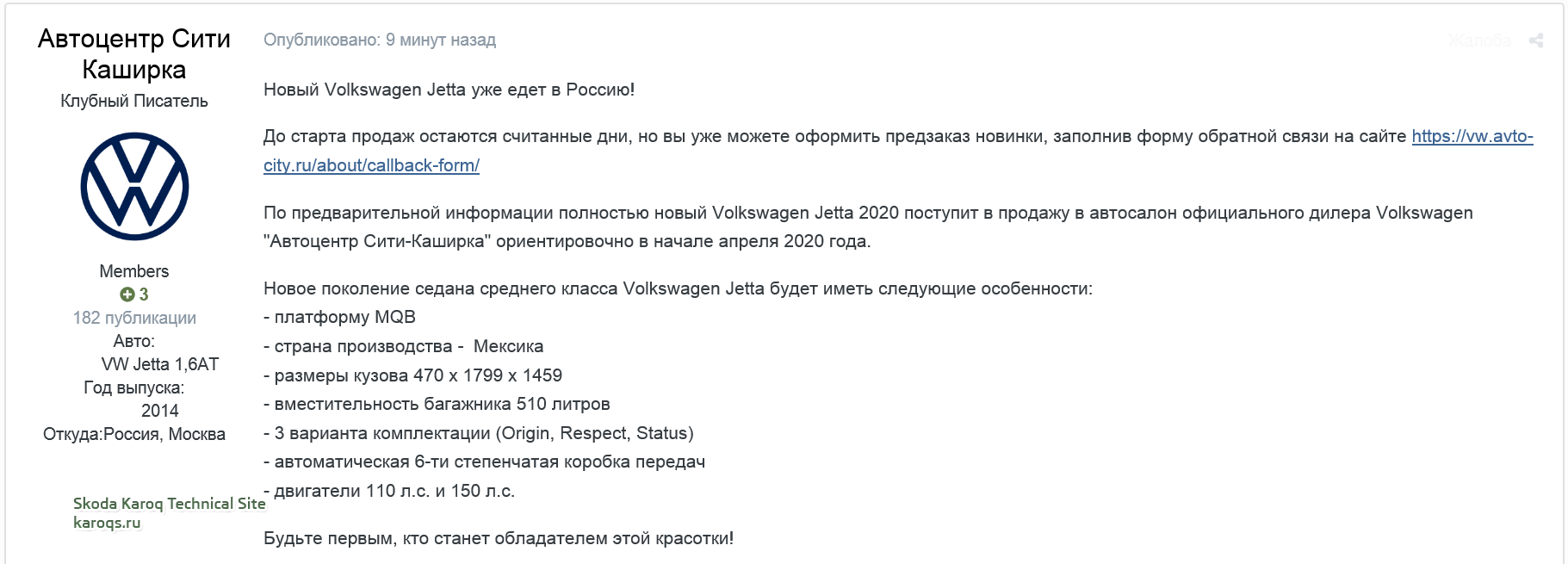This screenshot has height=564, width=1568.
Task: Click the green reputation plus icon
Action: click(127, 294)
